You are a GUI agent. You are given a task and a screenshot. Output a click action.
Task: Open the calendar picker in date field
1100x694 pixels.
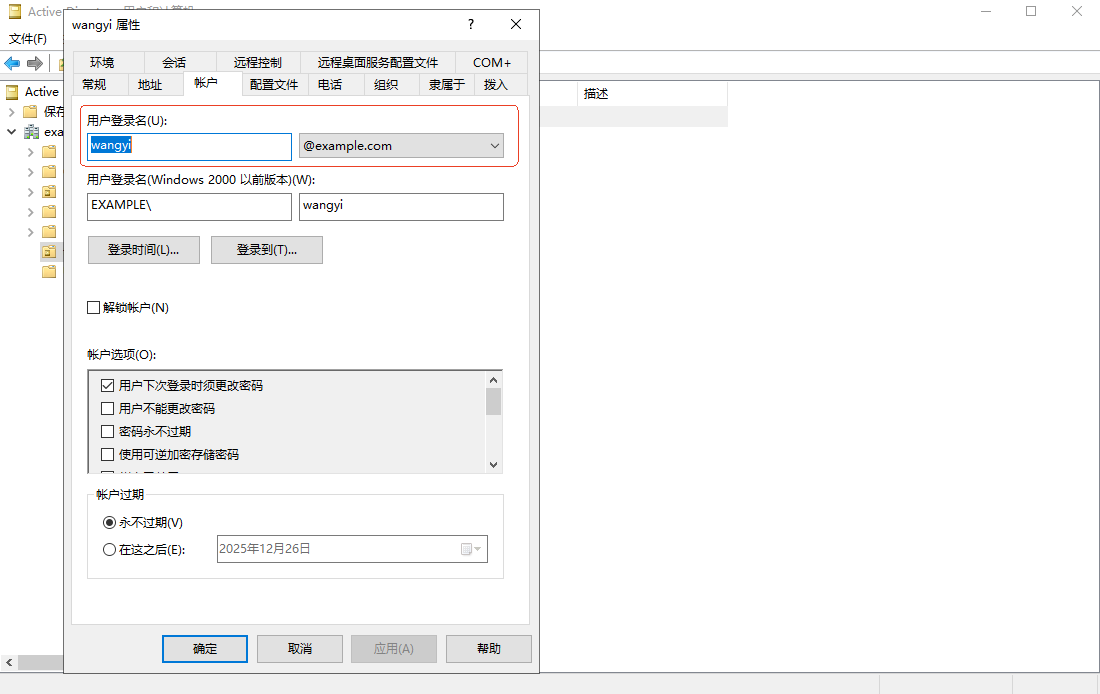click(x=471, y=549)
